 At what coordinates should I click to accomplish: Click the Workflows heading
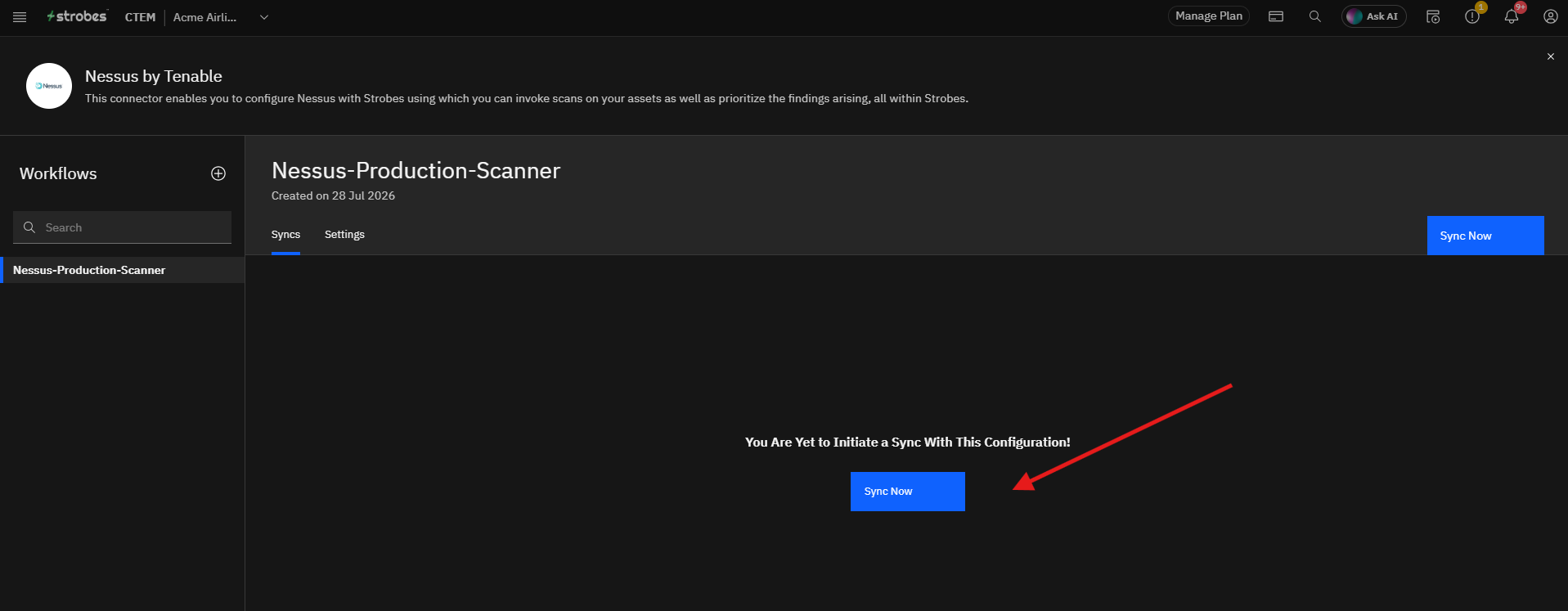[x=58, y=173]
